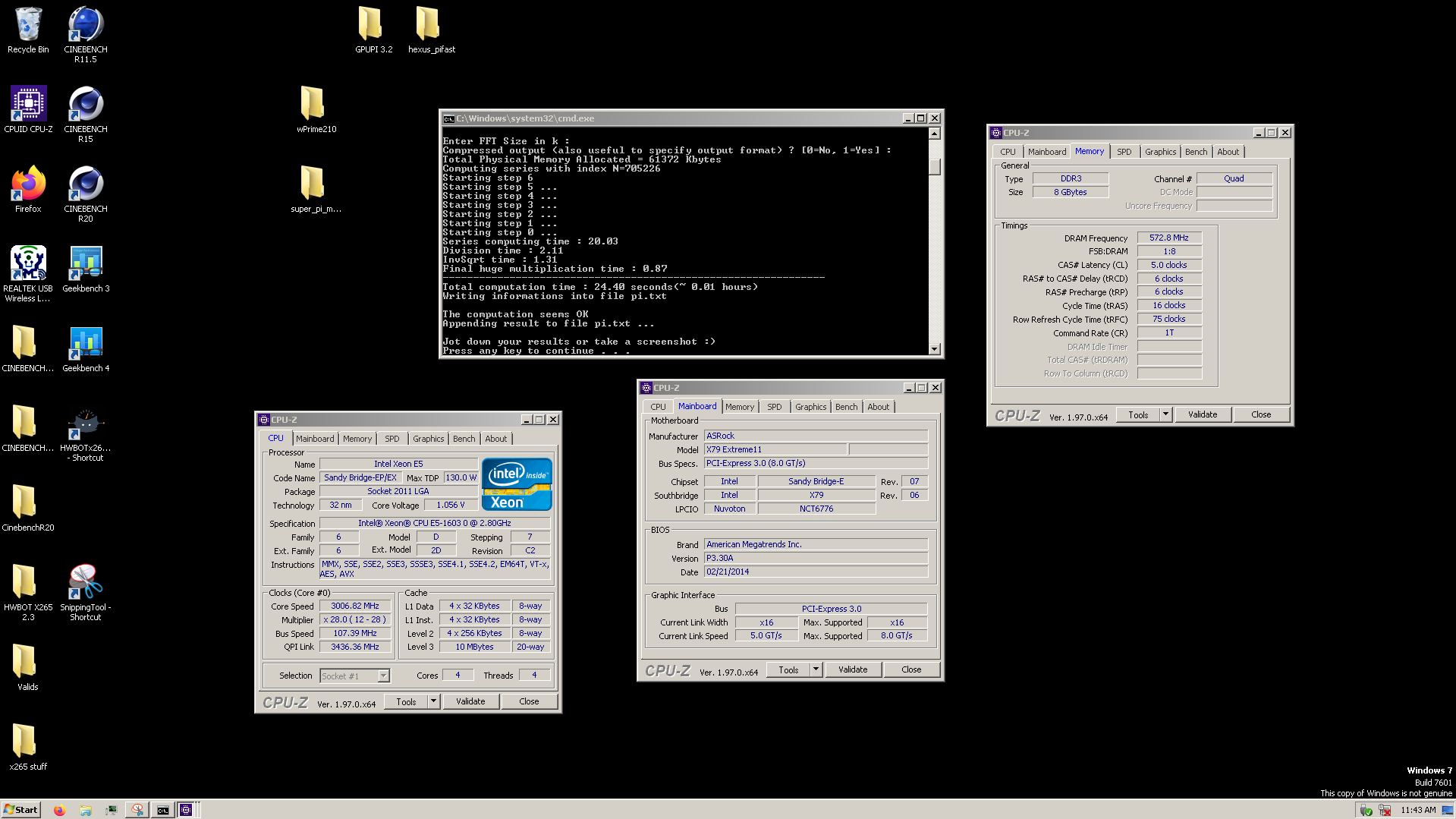The image size is (1456, 819).
Task: Launch the Geekbench 4 shortcut
Action: (86, 349)
